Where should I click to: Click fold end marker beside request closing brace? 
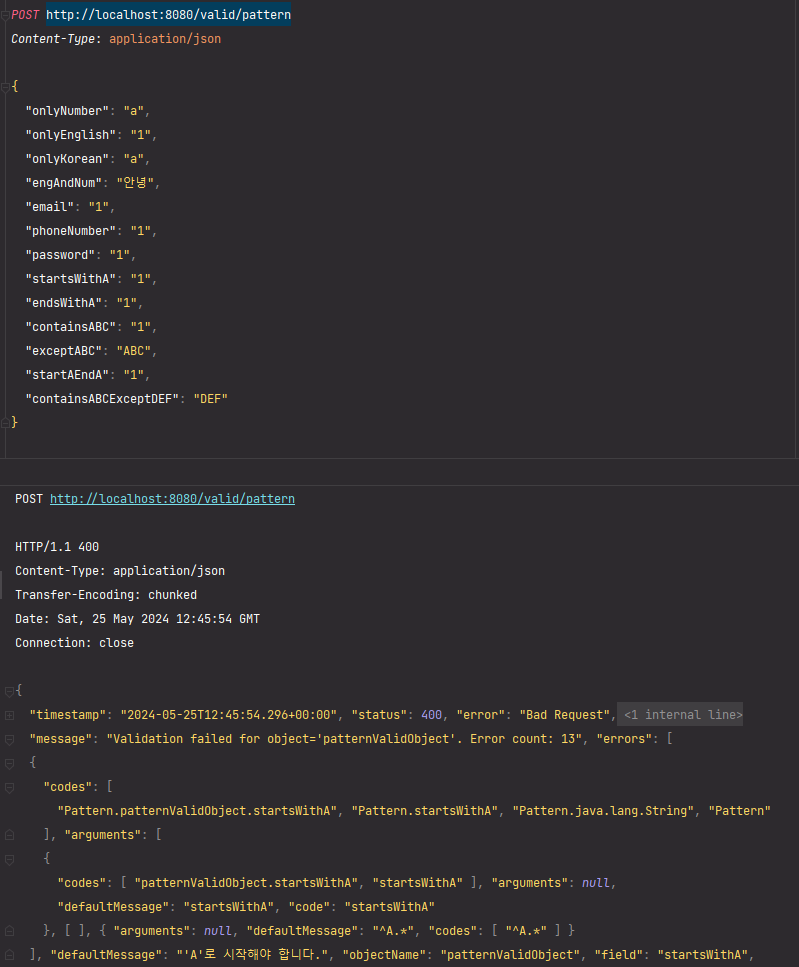click(x=6, y=422)
